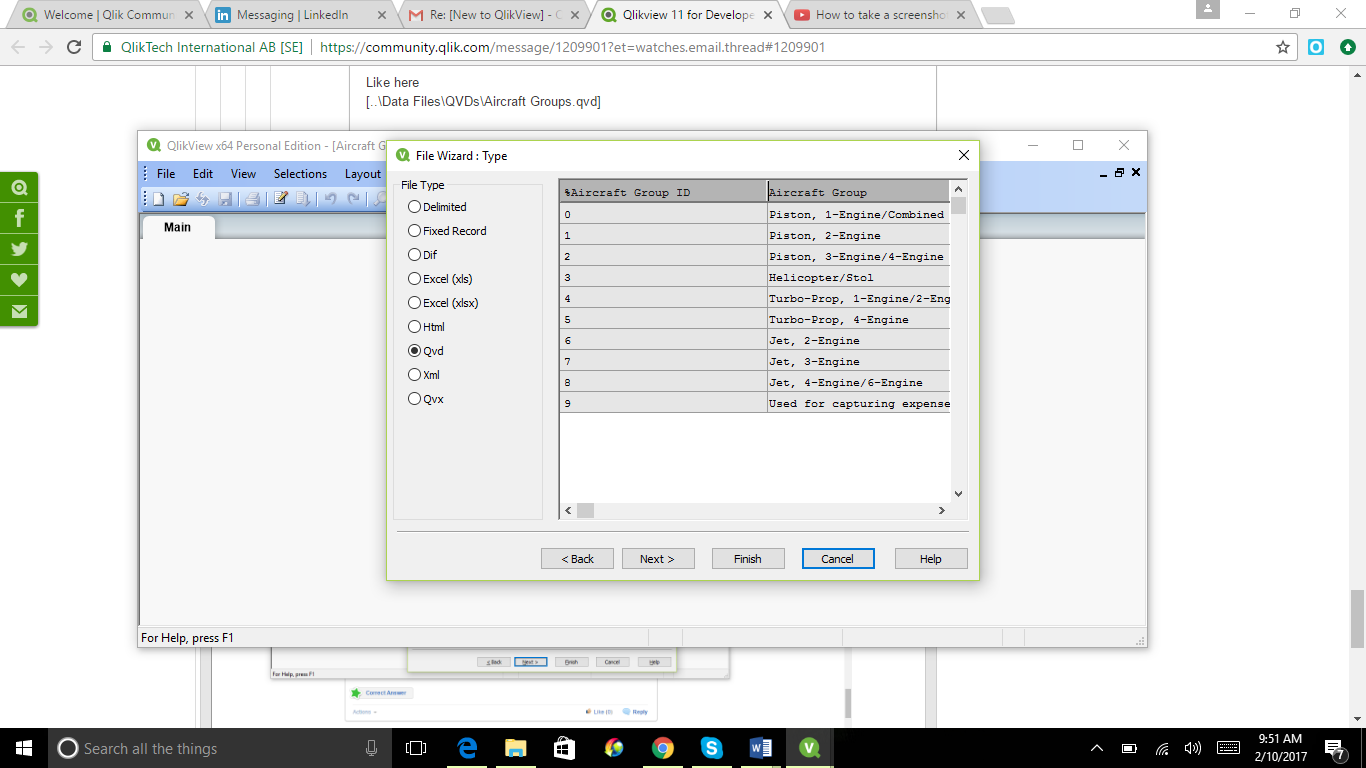Click the browser address bar URL

[572, 47]
